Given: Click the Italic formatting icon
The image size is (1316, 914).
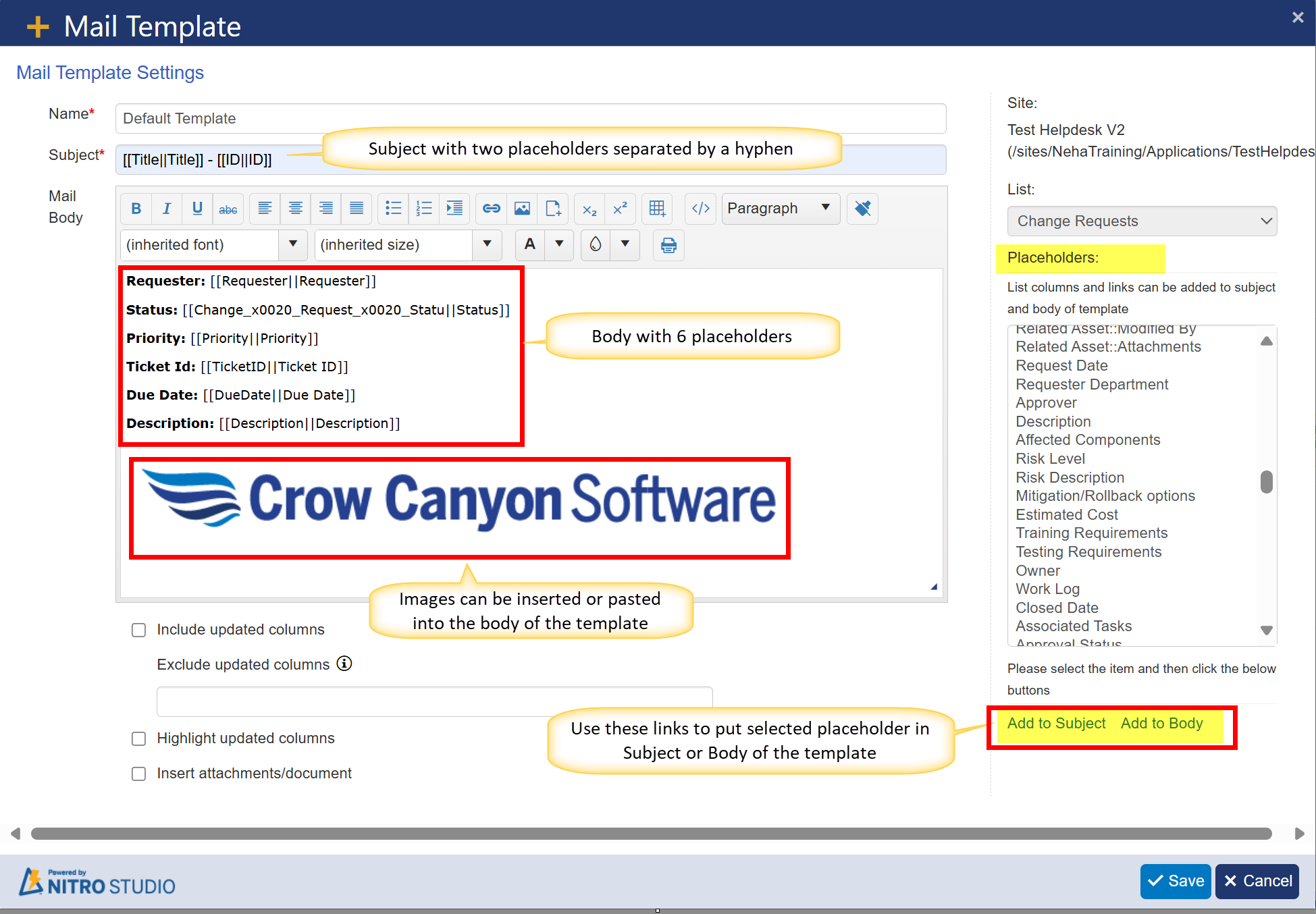Looking at the screenshot, I should pyautogui.click(x=164, y=207).
